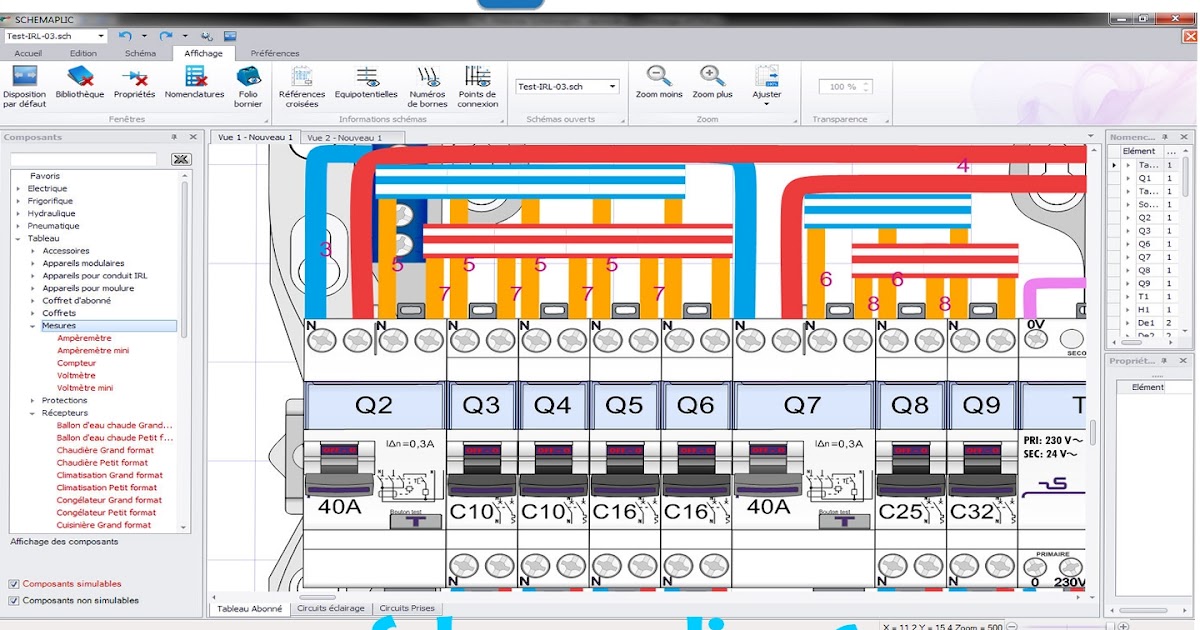Screen dimensions: 1200x630
Task: Collapse the Tableau tree branch
Action: coord(19,238)
